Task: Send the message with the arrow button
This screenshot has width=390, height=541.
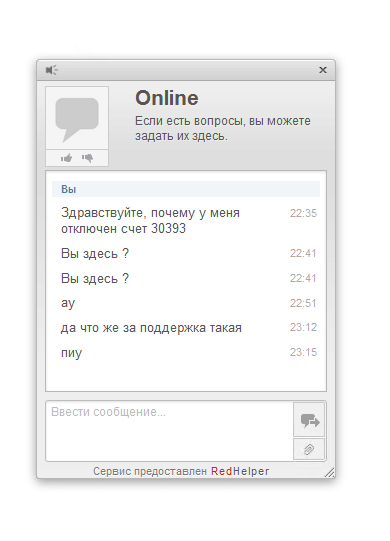Action: [309, 420]
